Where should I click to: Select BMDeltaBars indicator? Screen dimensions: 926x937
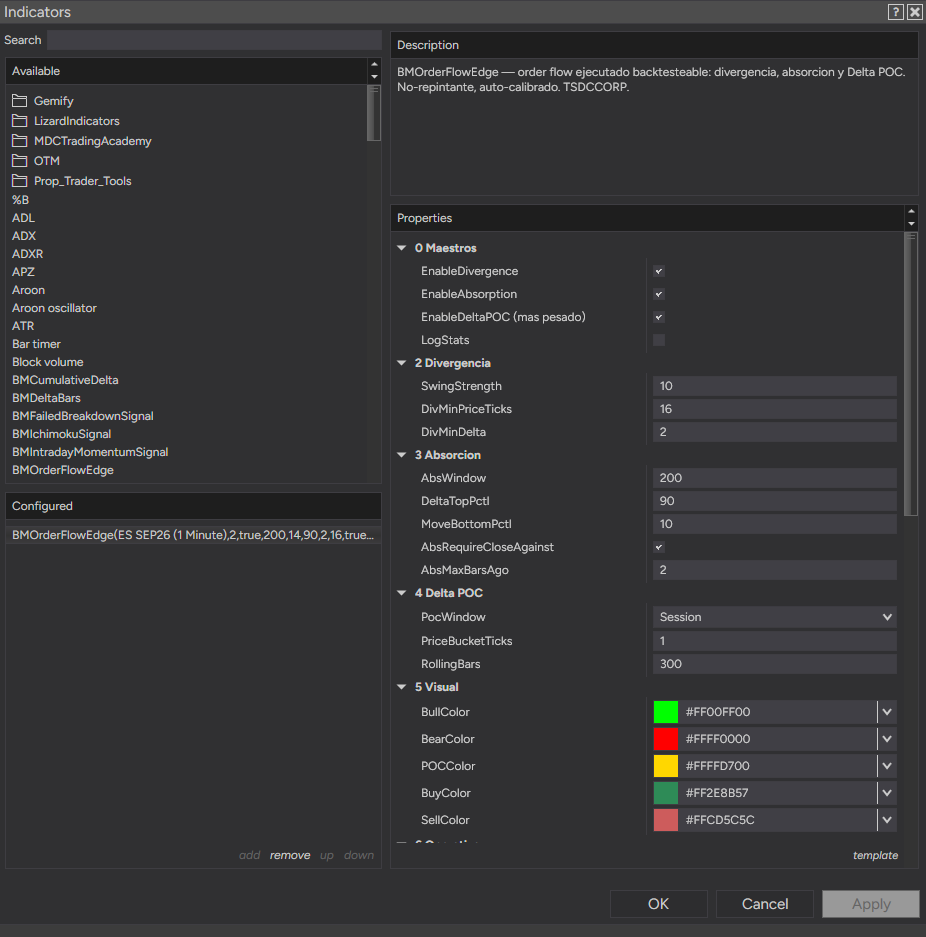pyautogui.click(x=46, y=398)
